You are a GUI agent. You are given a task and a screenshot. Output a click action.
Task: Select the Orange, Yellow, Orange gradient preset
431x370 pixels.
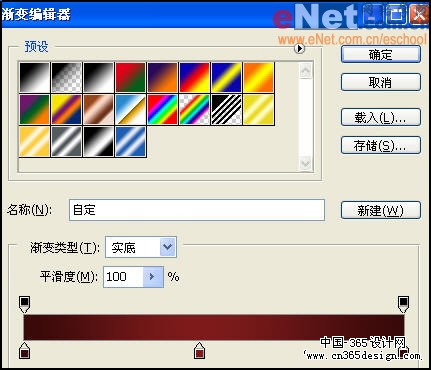coord(258,77)
